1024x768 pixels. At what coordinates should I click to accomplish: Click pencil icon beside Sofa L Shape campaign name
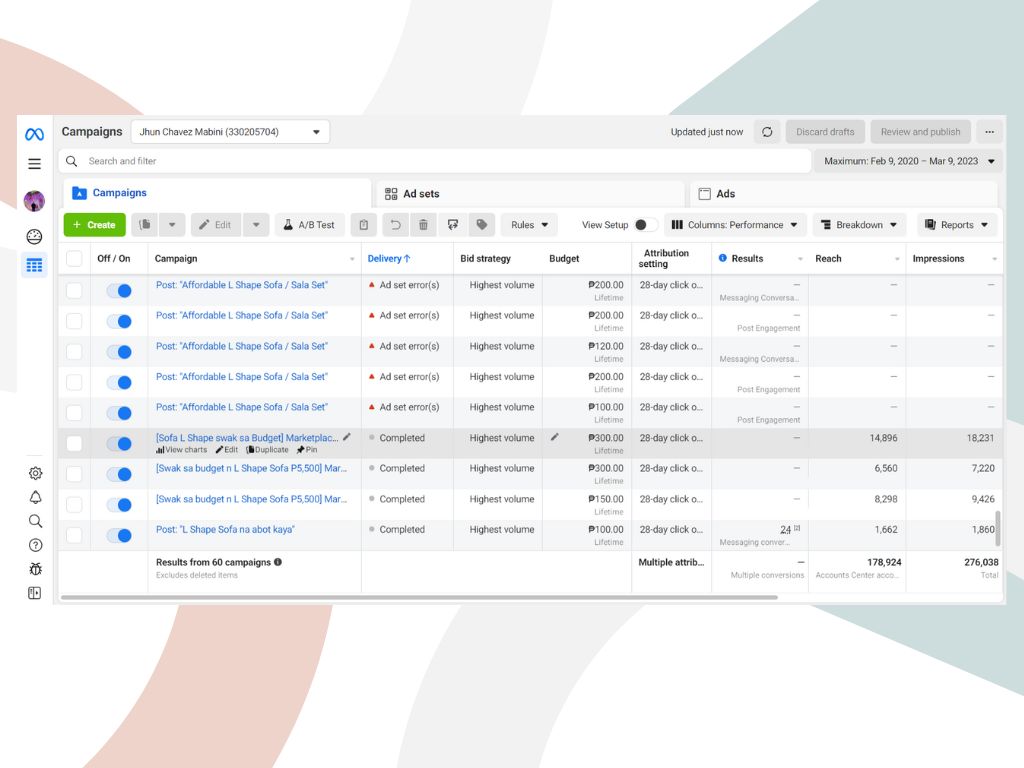click(347, 437)
